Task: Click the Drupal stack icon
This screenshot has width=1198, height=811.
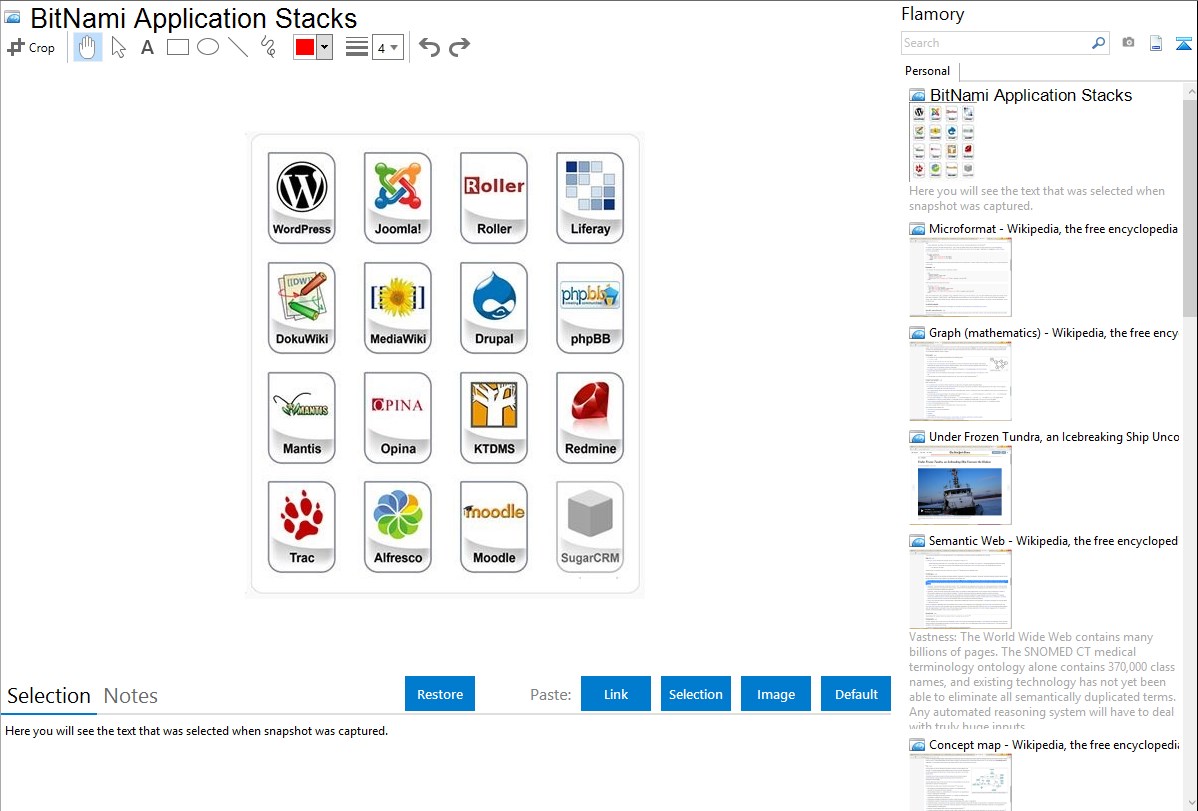Action: pos(494,307)
